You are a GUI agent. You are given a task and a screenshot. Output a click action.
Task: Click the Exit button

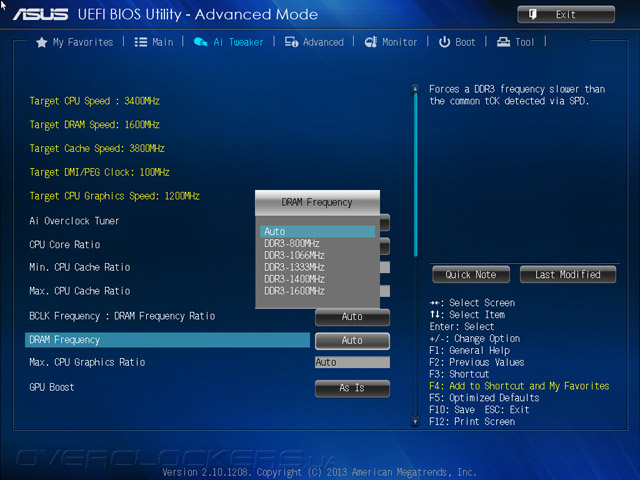(x=566, y=15)
